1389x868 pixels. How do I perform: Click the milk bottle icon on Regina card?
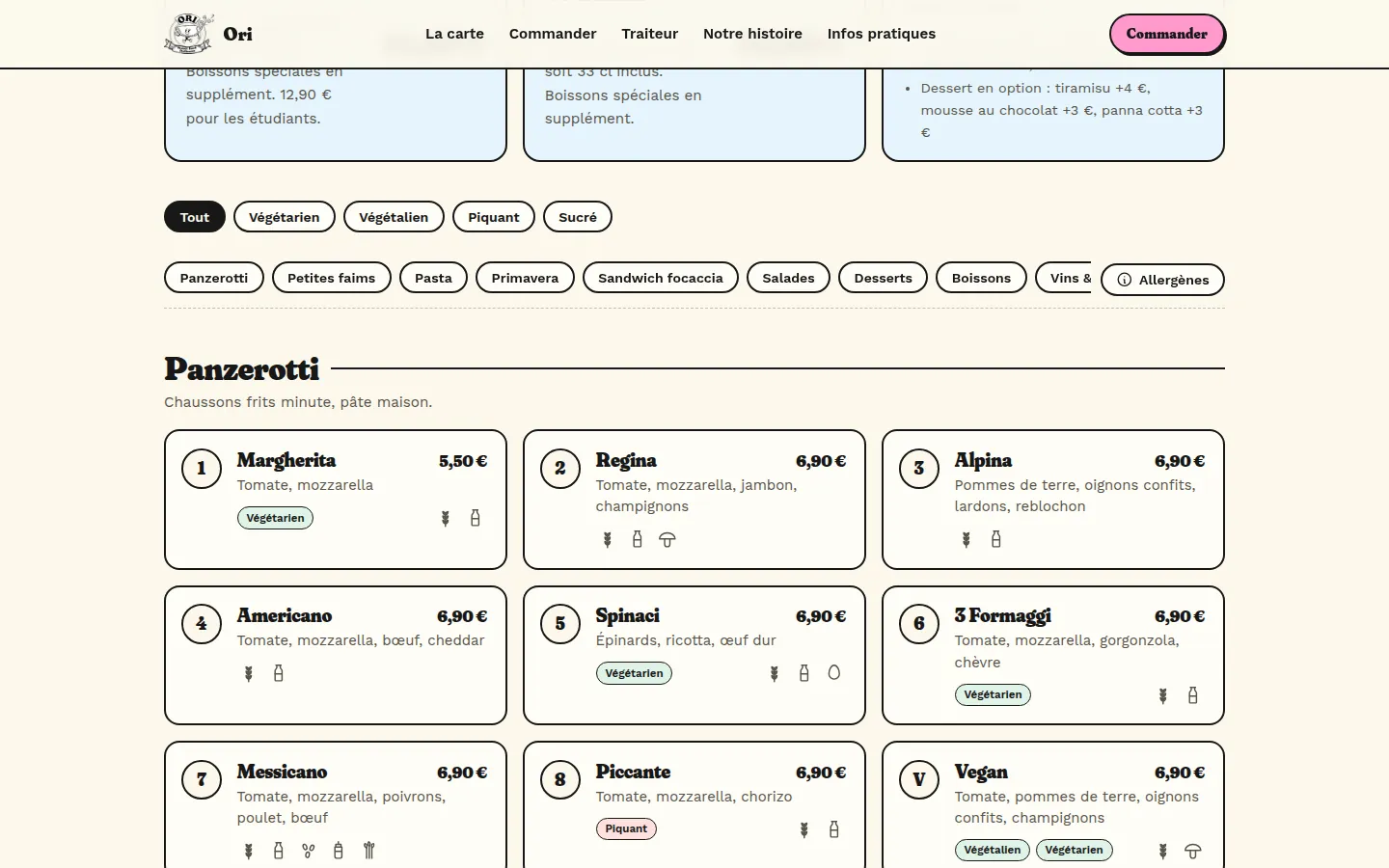click(638, 540)
